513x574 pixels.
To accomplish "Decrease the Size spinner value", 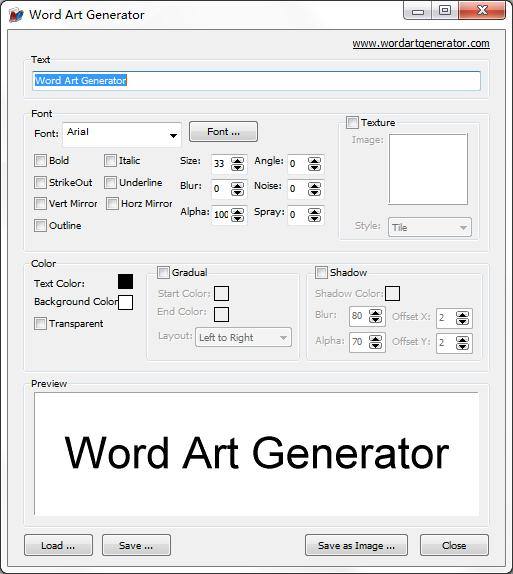I will pyautogui.click(x=237, y=167).
